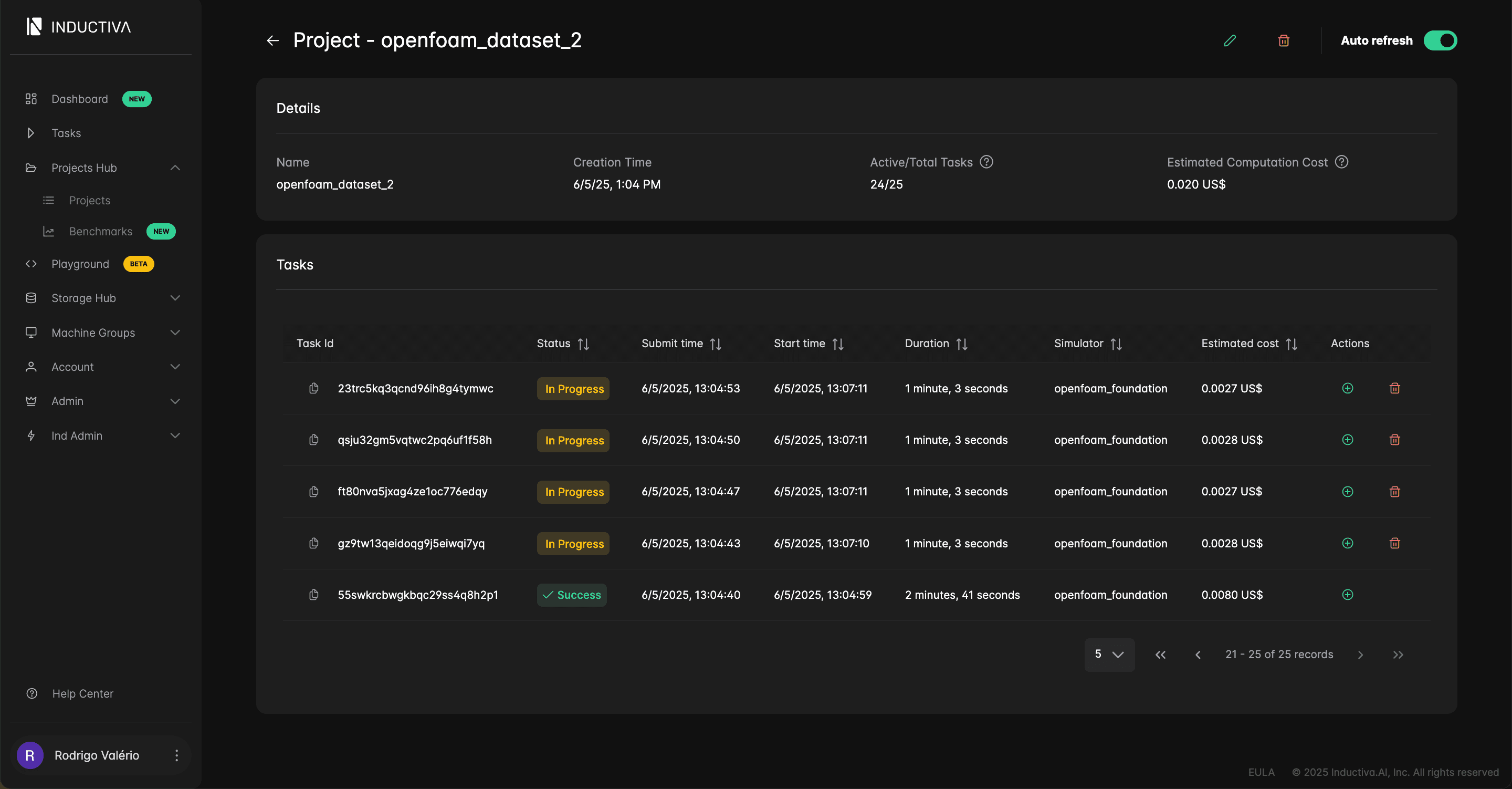The width and height of the screenshot is (1512, 789).
Task: Click the Estimated Computation Cost info icon
Action: point(1342,162)
